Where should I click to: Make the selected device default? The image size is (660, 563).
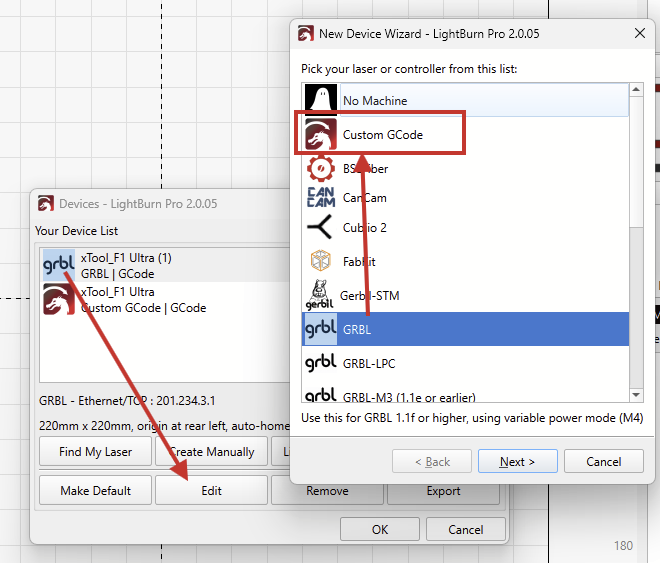click(x=96, y=490)
